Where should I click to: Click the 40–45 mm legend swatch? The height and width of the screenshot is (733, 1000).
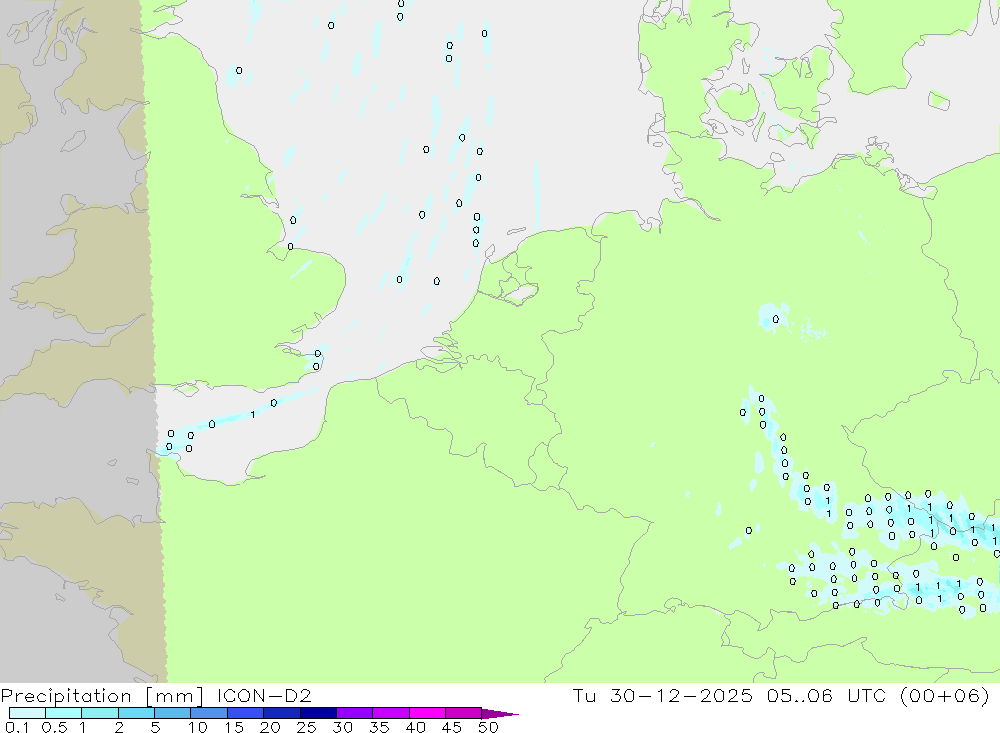click(427, 713)
